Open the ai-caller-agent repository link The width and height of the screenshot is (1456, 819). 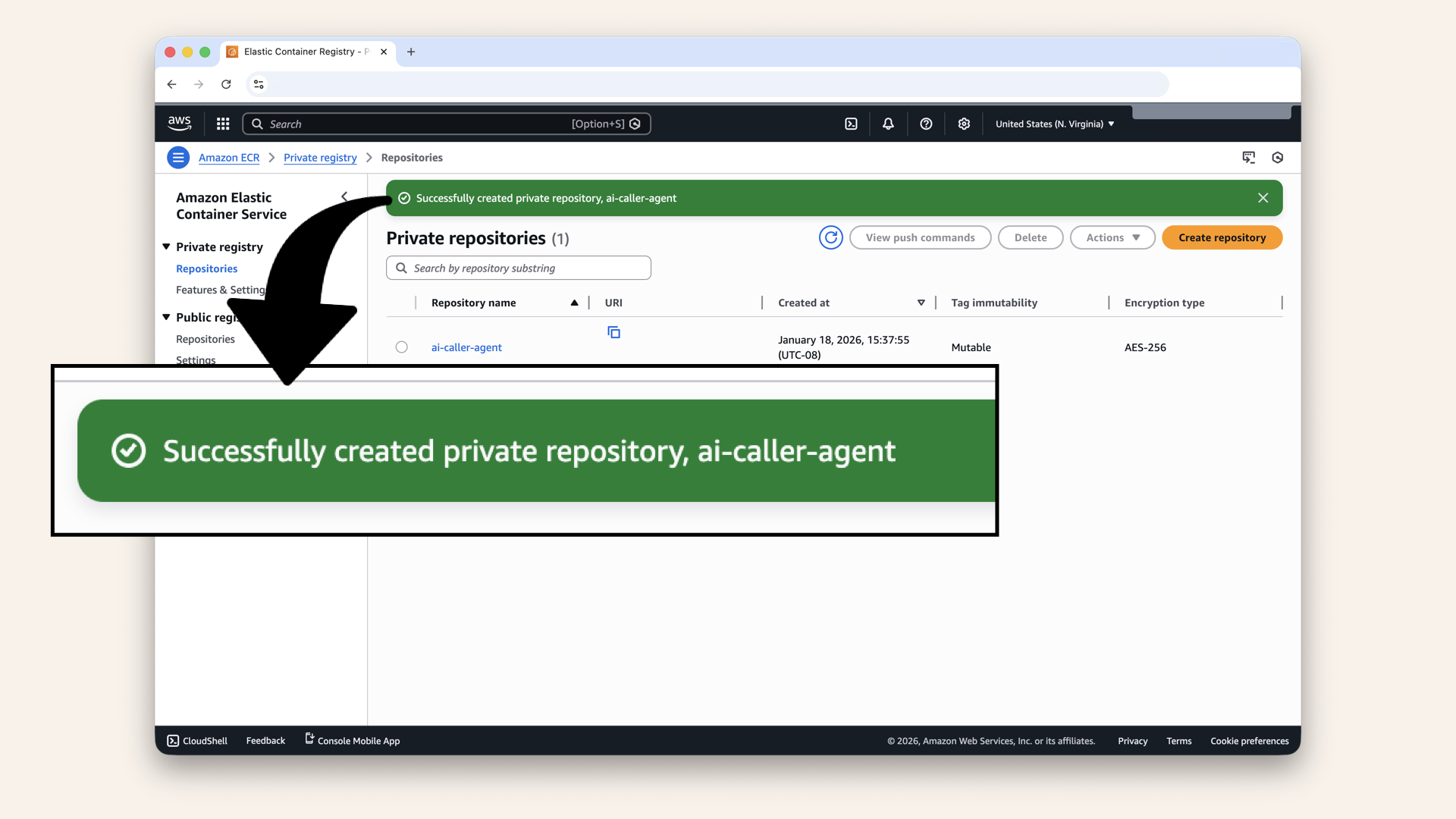466,347
